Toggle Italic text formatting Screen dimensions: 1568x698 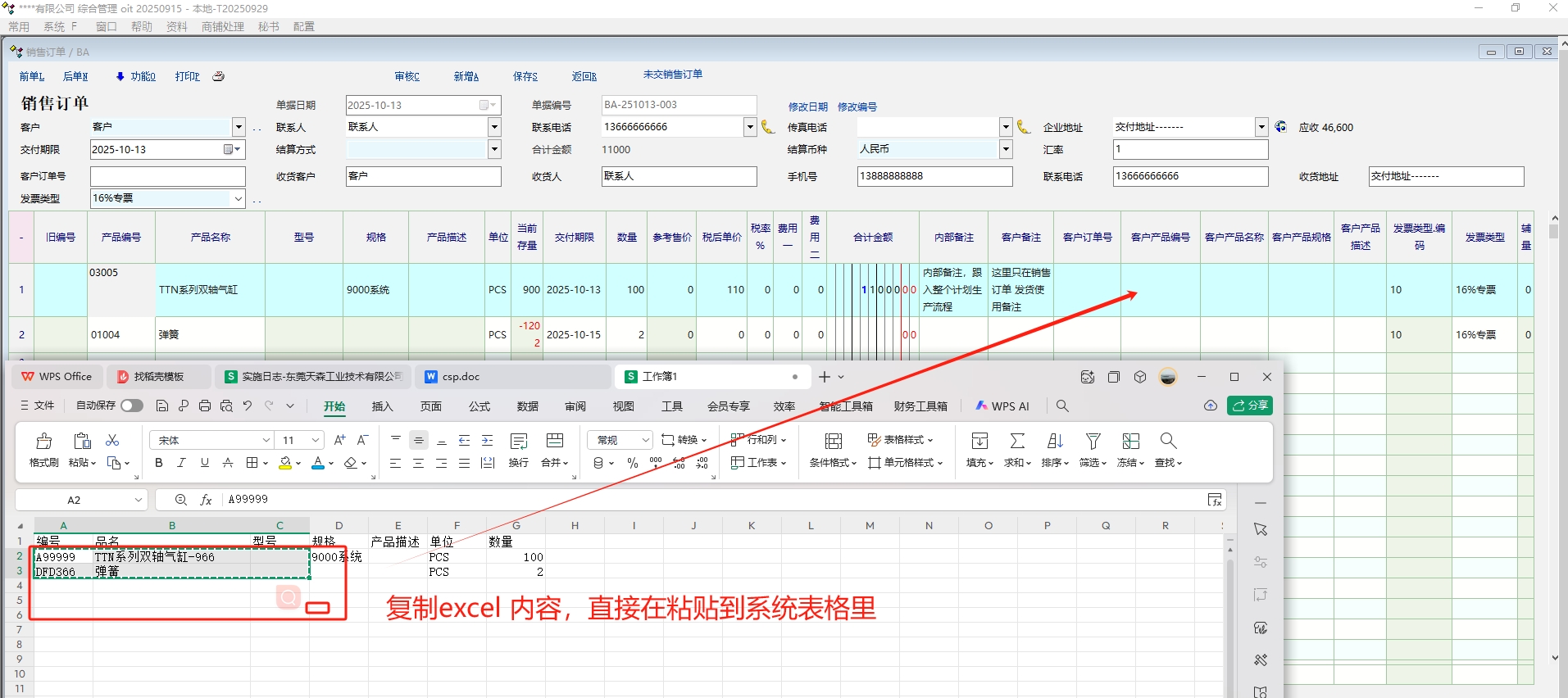182,463
